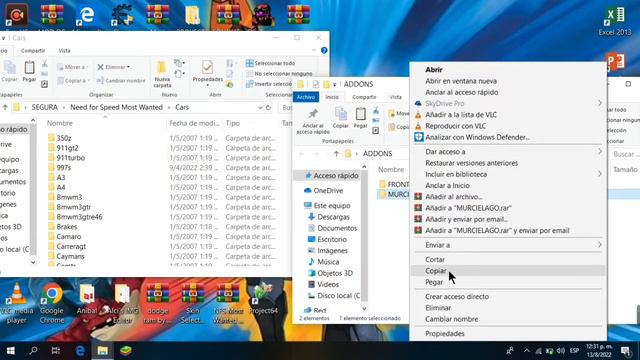Open Google Chrome desktop shortcut

click(x=52, y=304)
